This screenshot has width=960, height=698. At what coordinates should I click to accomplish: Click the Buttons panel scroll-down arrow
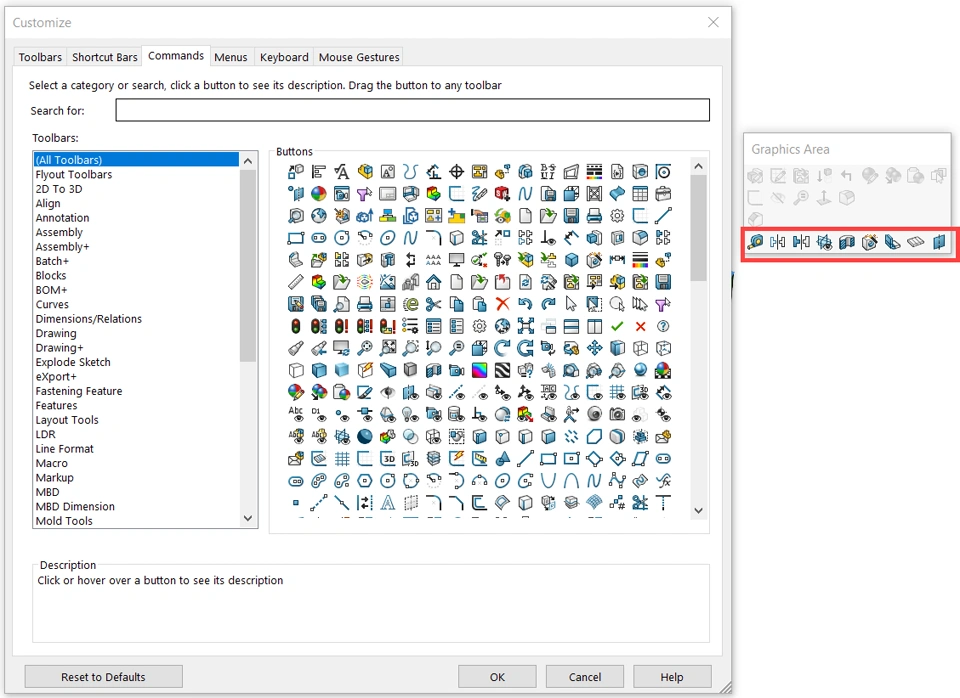(x=699, y=510)
